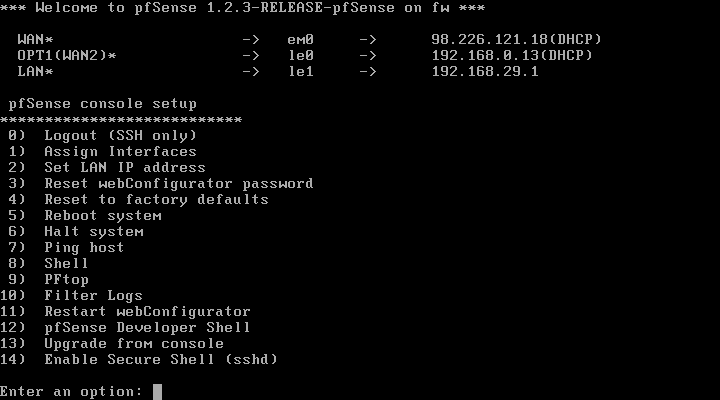Click the LAN address 192.168.29.1
This screenshot has height=400, width=720.
[x=485, y=72]
